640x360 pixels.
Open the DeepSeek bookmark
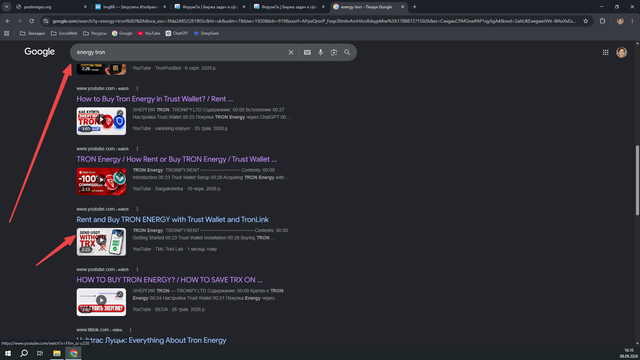(x=206, y=33)
